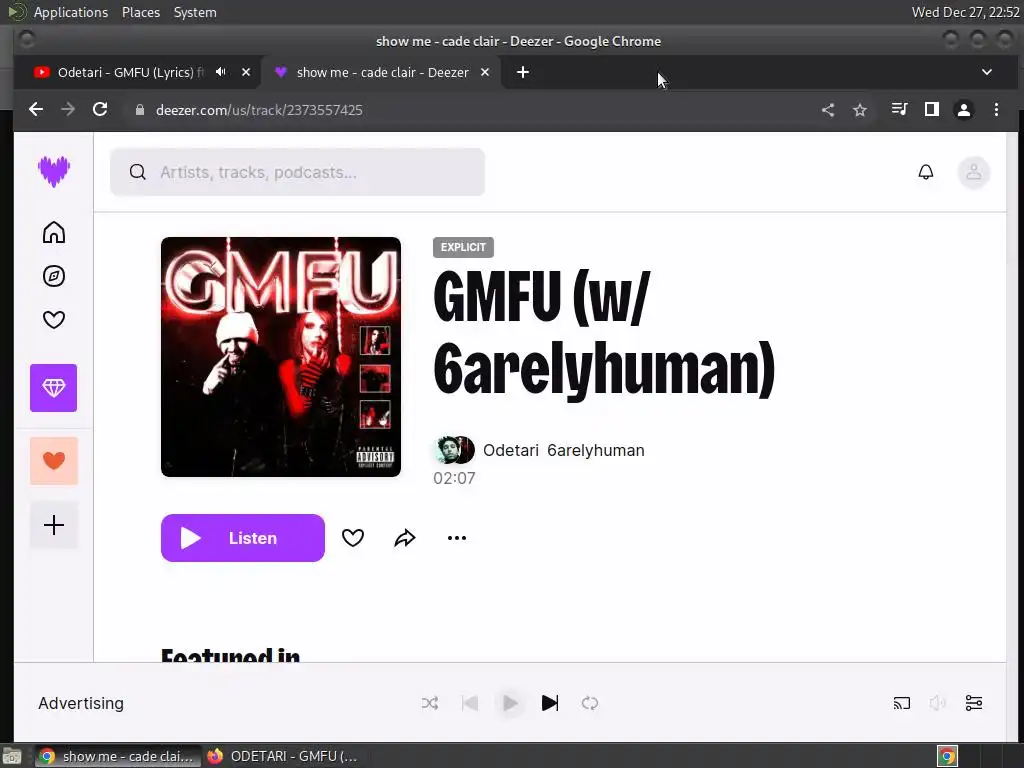Click the lock site info icon
The width and height of the screenshot is (1024, 768).
point(139,110)
